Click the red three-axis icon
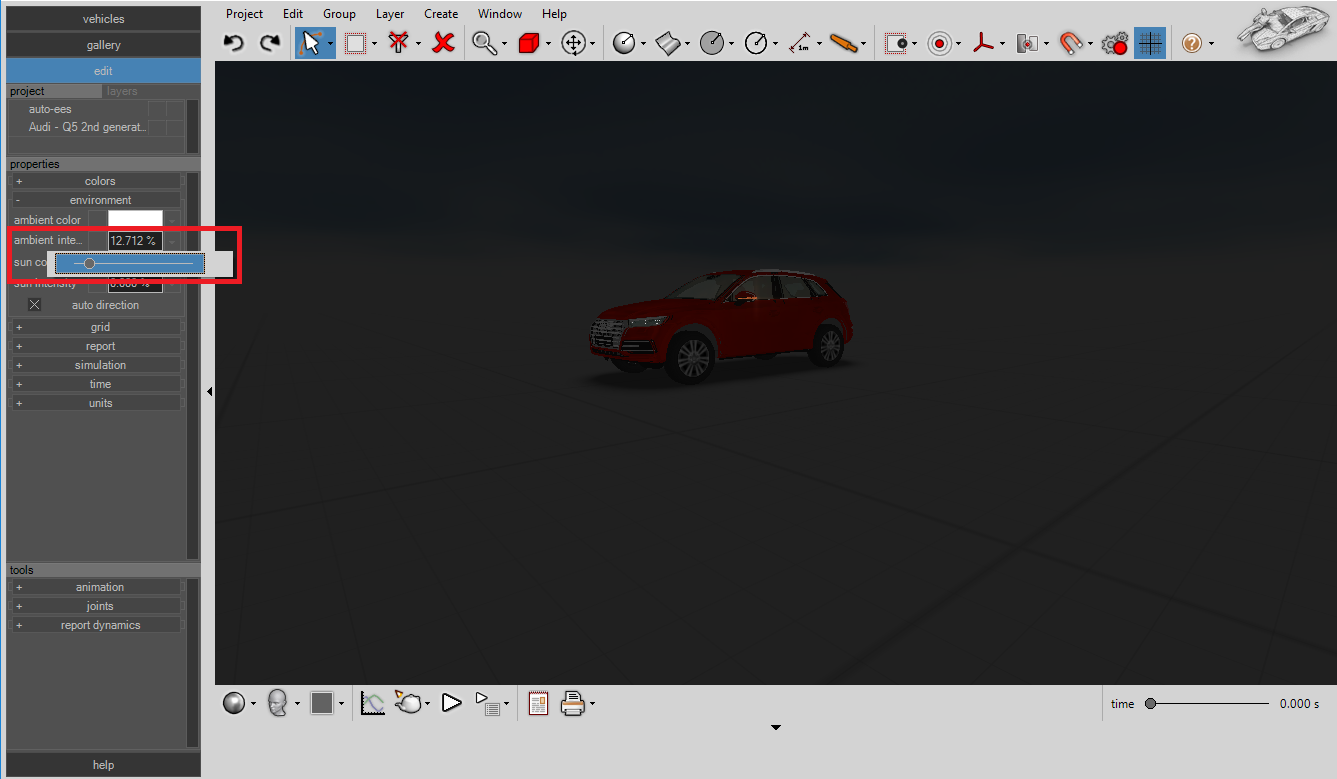Image resolution: width=1337 pixels, height=779 pixels. [x=983, y=43]
